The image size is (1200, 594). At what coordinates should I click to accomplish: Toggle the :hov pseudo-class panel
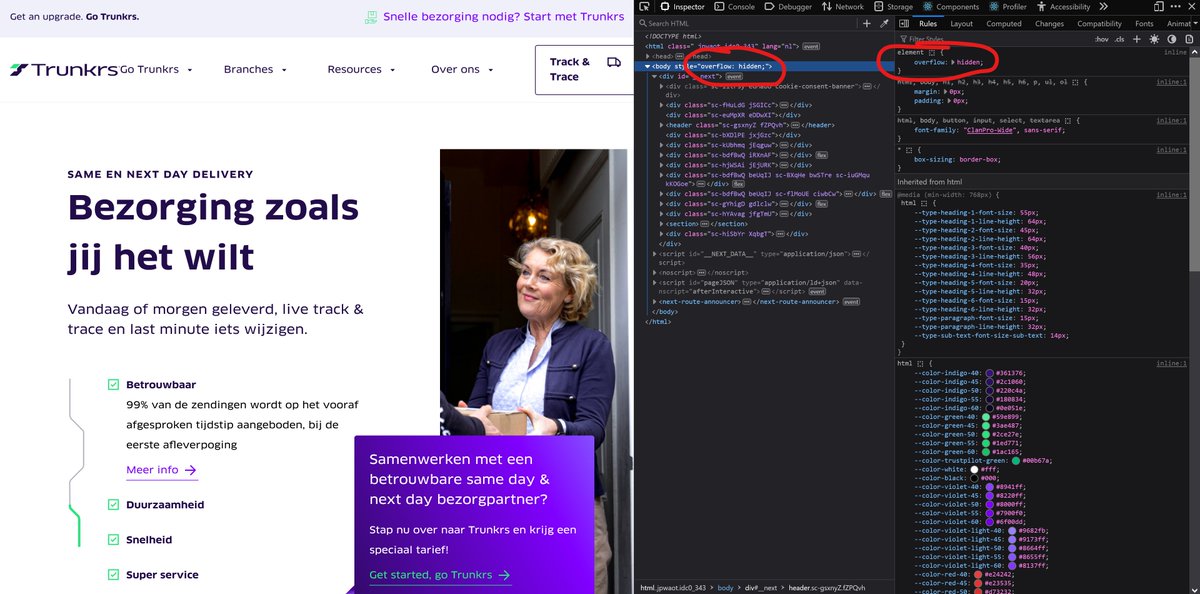[1102, 39]
